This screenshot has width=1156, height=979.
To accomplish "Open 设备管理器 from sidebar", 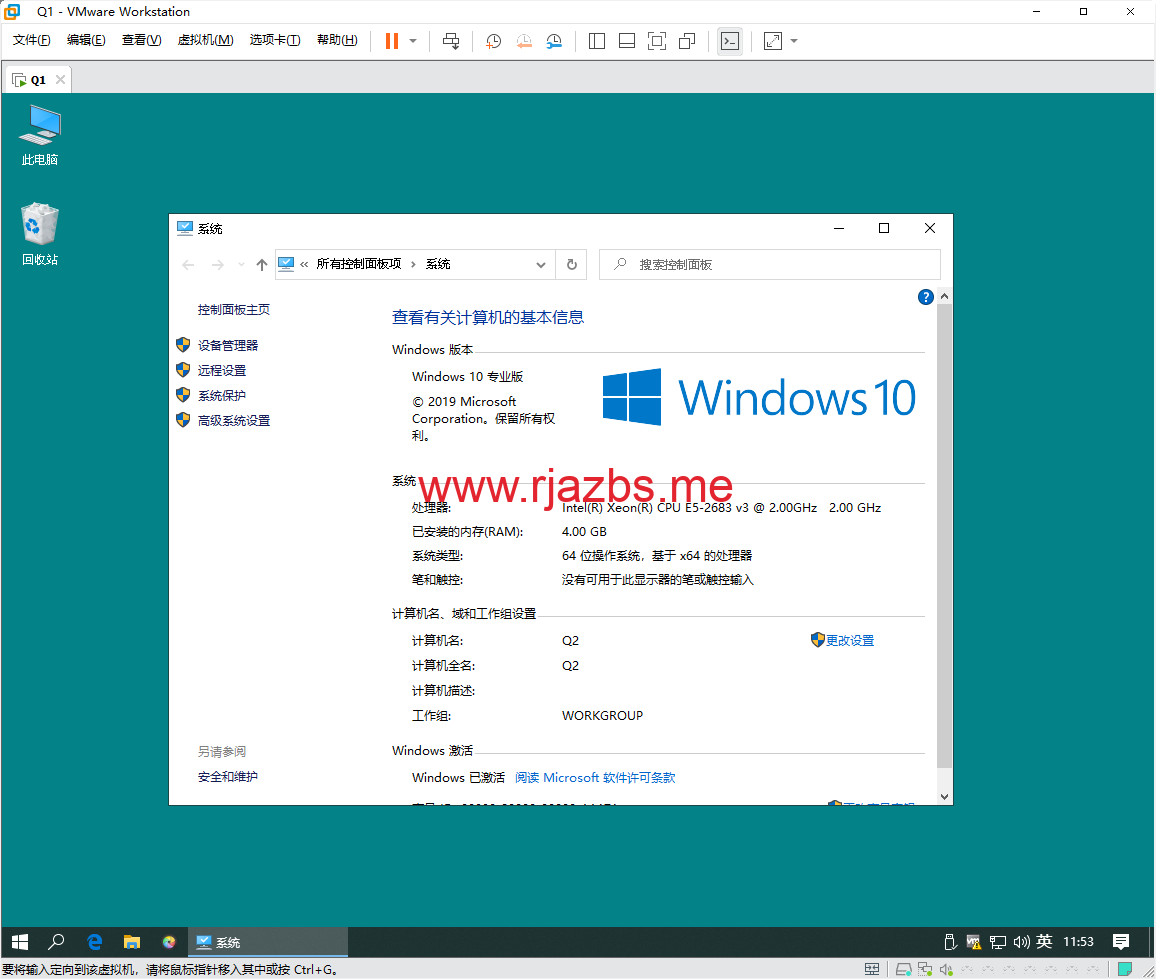I will click(x=228, y=345).
